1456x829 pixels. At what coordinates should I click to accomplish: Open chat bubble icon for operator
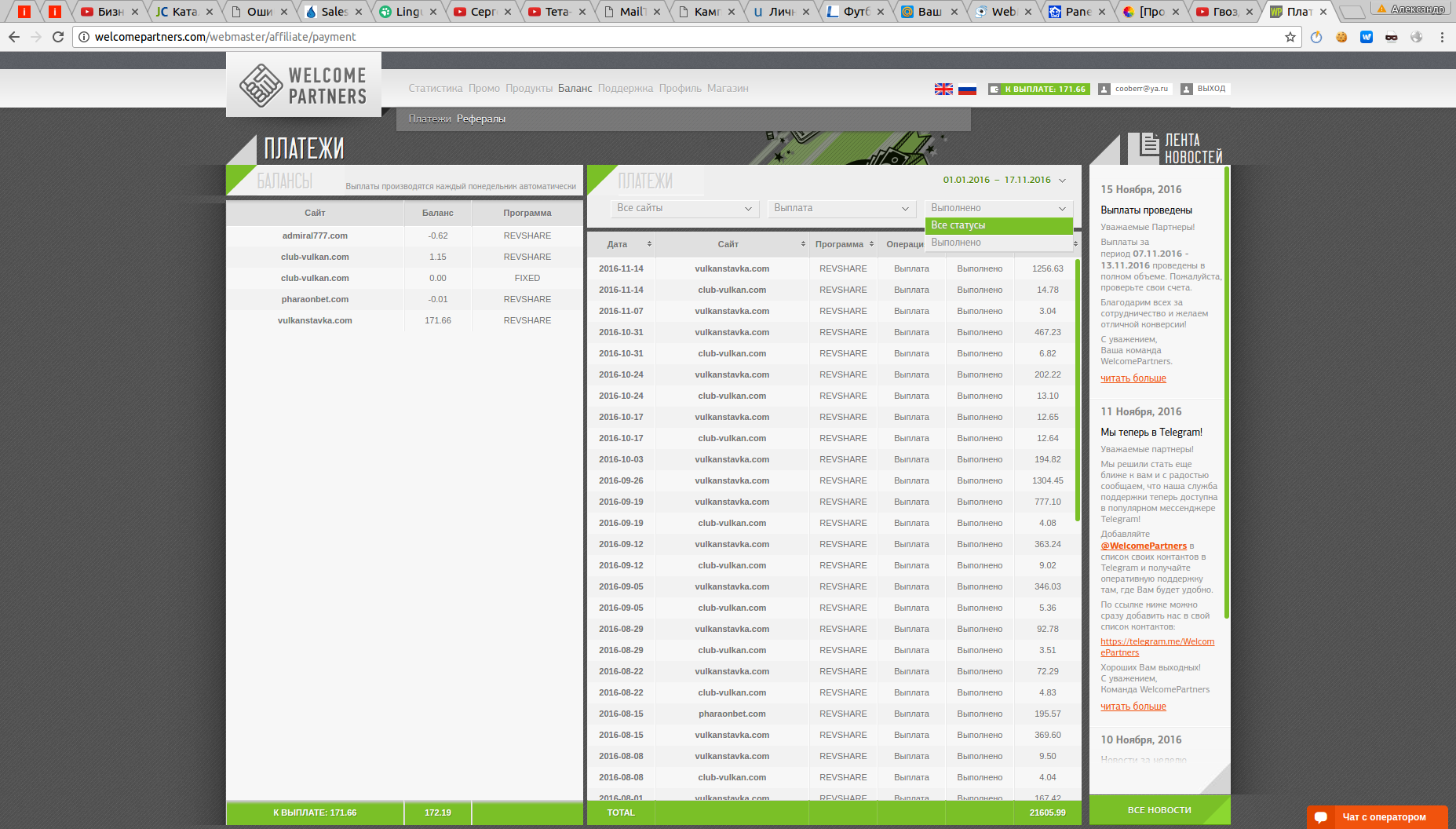[1321, 817]
